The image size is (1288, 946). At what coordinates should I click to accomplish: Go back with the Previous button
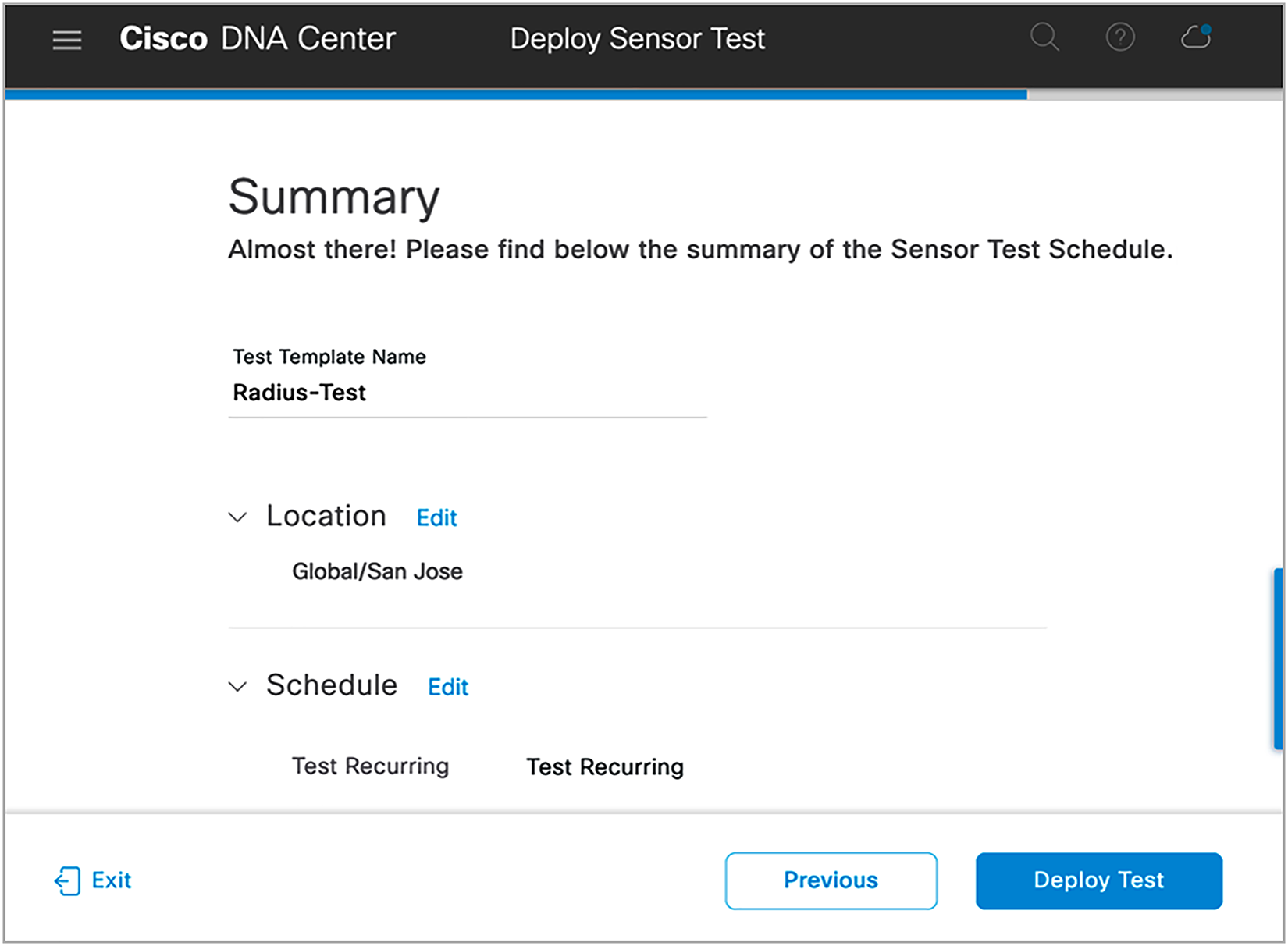pyautogui.click(x=831, y=880)
